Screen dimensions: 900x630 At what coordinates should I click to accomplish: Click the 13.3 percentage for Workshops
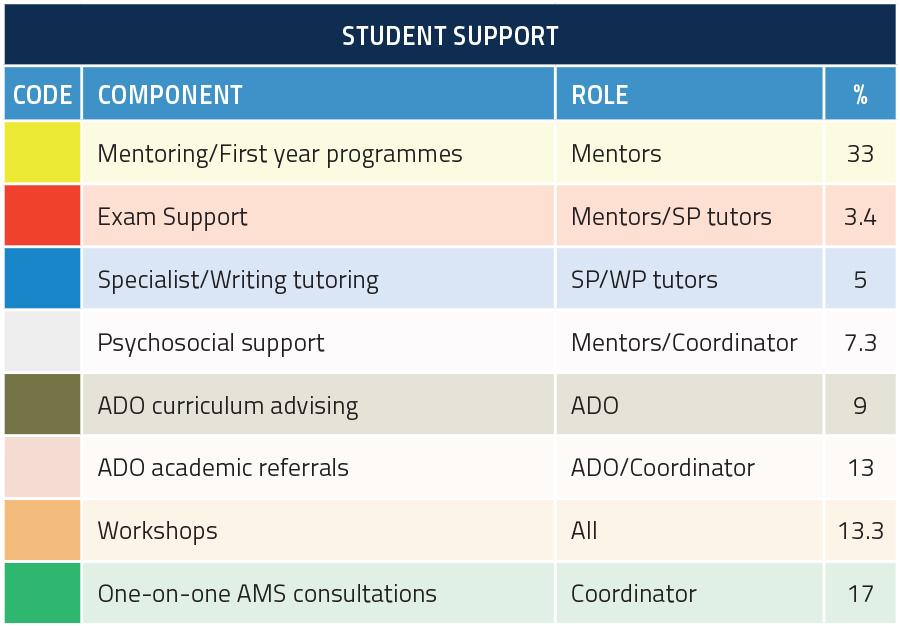pyautogui.click(x=860, y=530)
